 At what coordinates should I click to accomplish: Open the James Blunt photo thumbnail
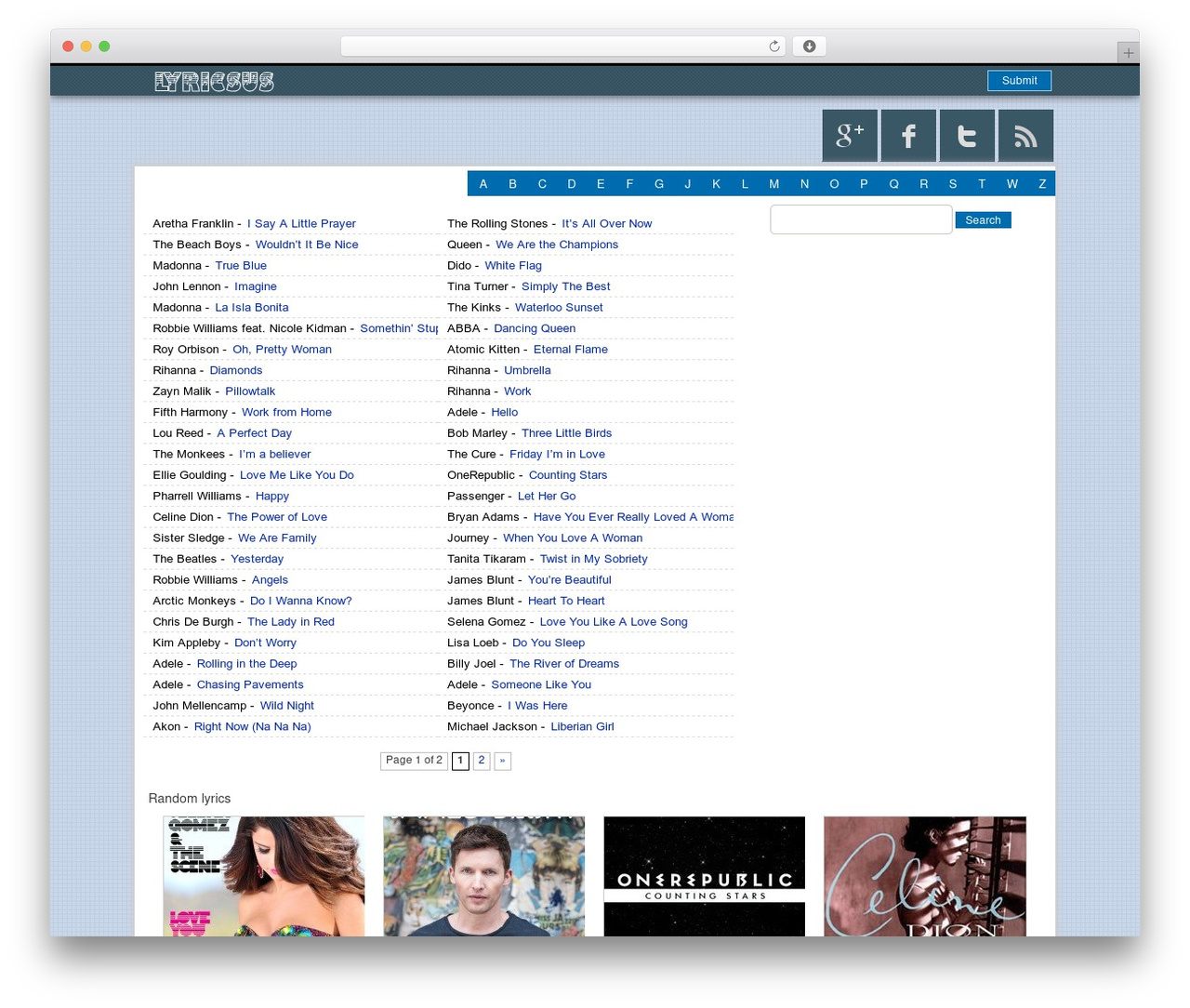[483, 876]
